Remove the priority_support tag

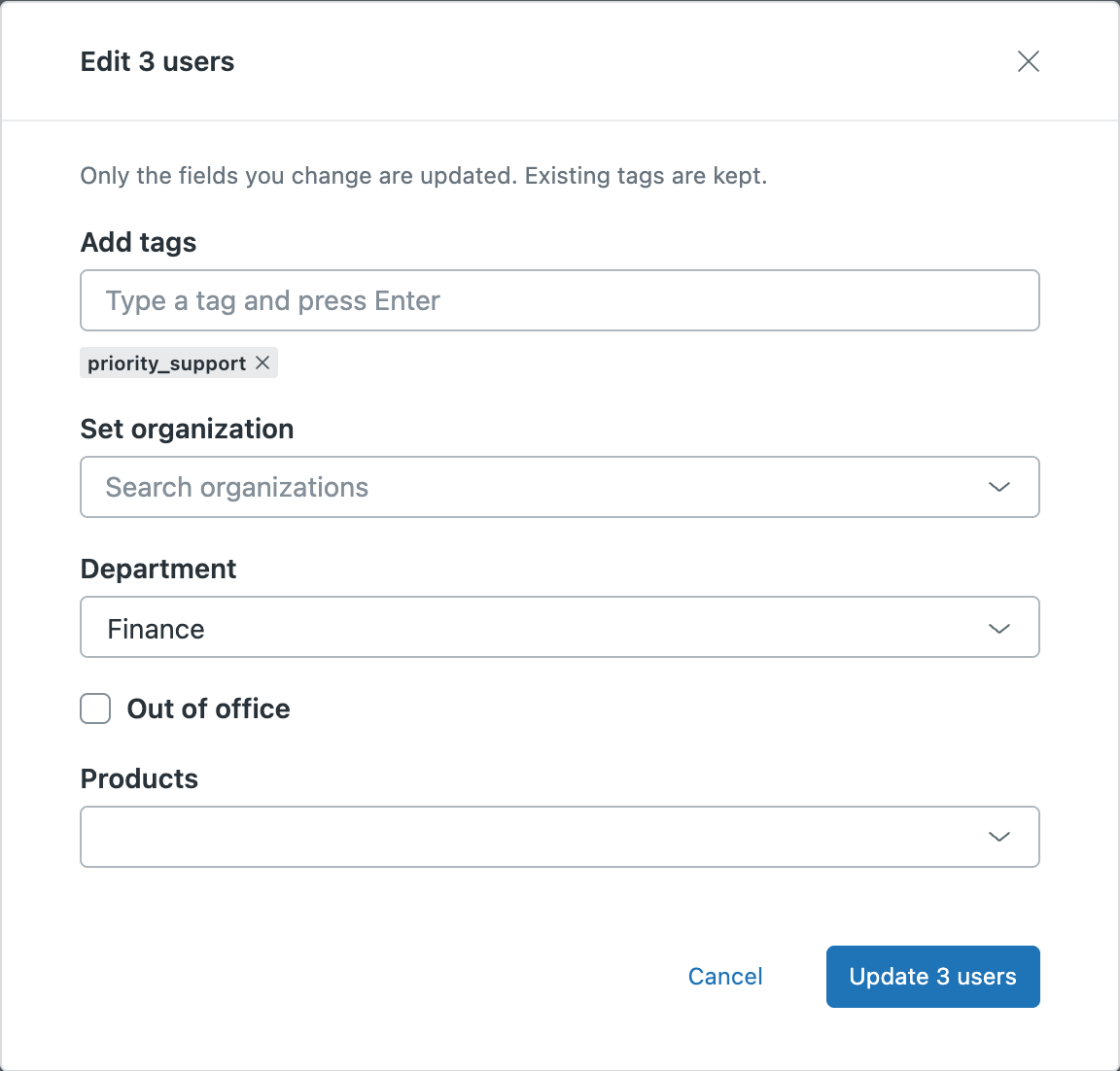coord(262,363)
